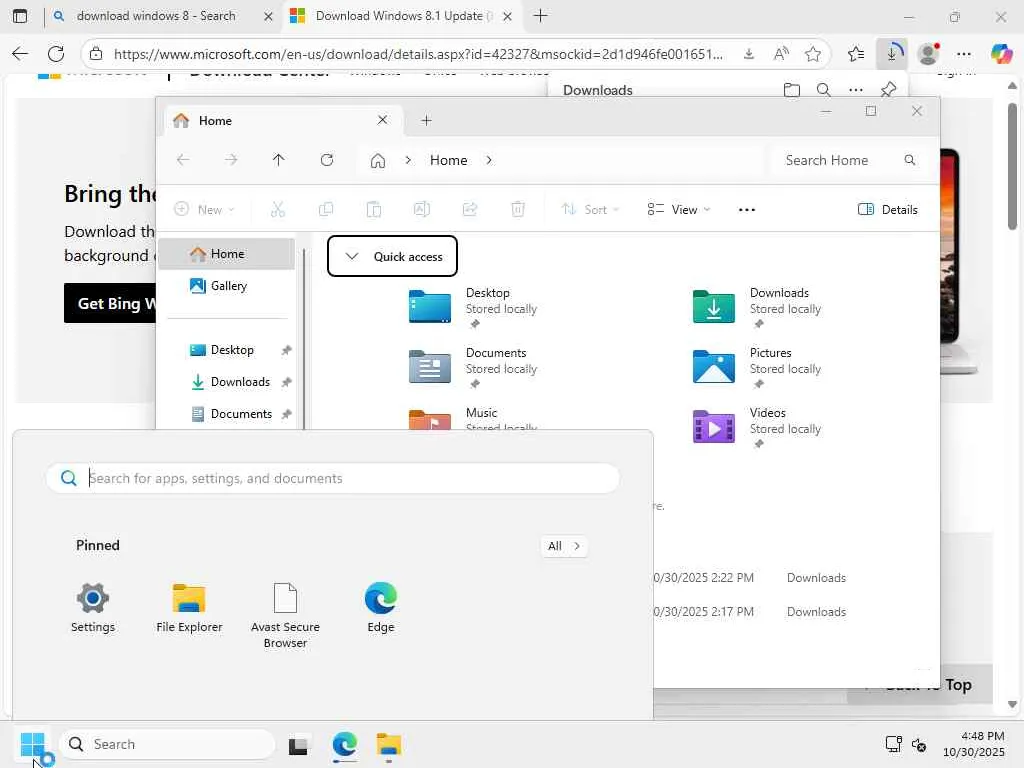
Task: Click the home icon in File Explorer address bar
Action: (x=377, y=161)
